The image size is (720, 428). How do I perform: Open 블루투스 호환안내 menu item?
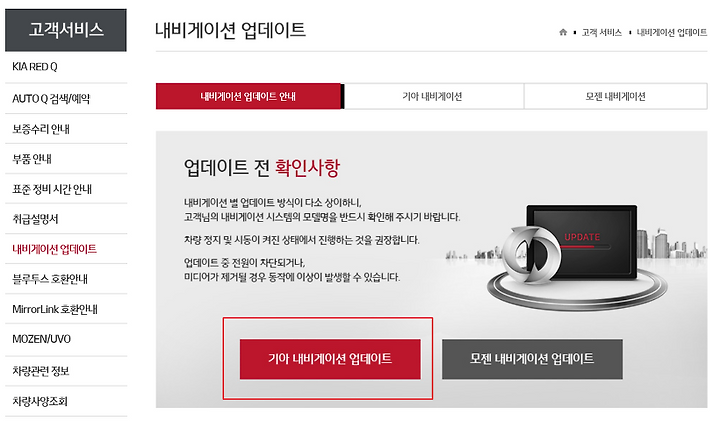point(66,279)
